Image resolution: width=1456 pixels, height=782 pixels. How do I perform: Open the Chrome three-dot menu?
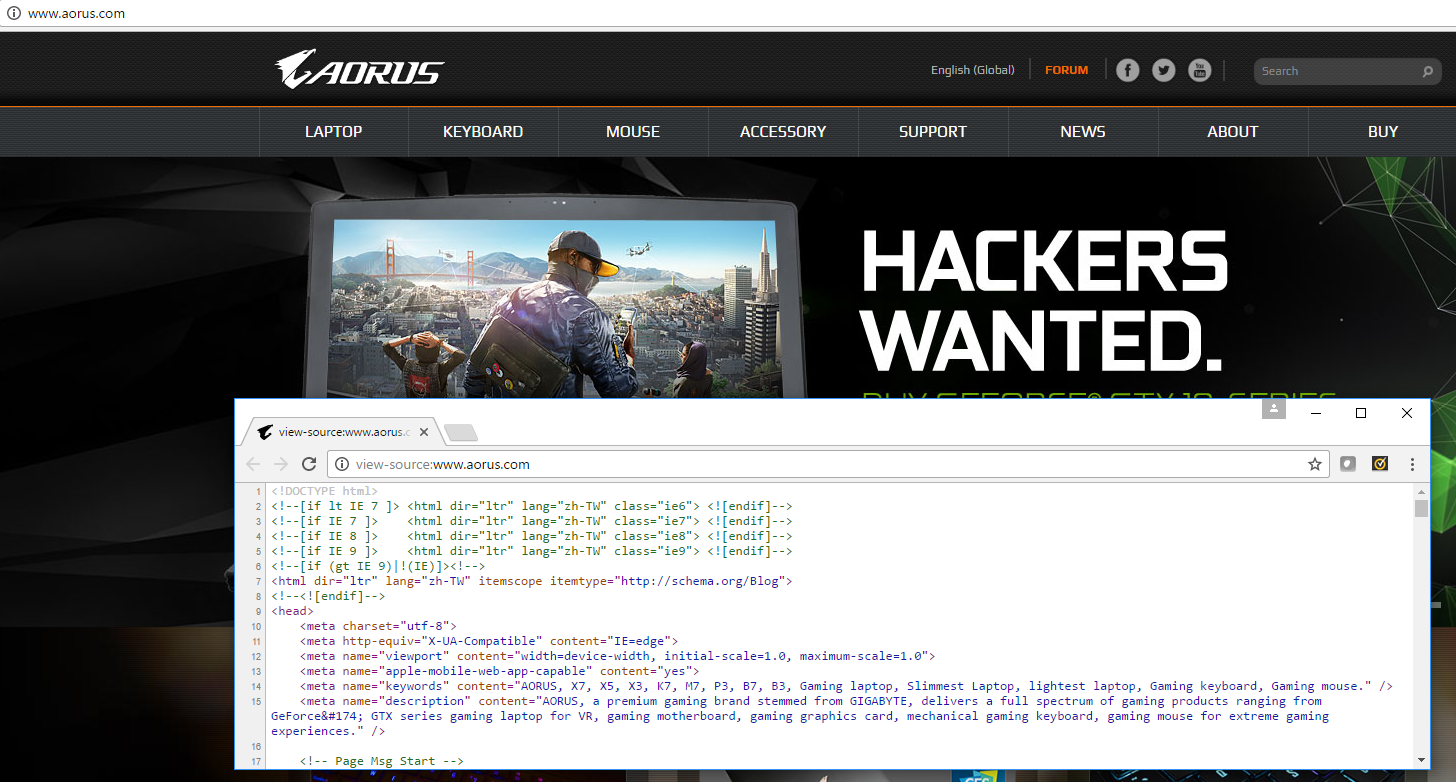1412,464
